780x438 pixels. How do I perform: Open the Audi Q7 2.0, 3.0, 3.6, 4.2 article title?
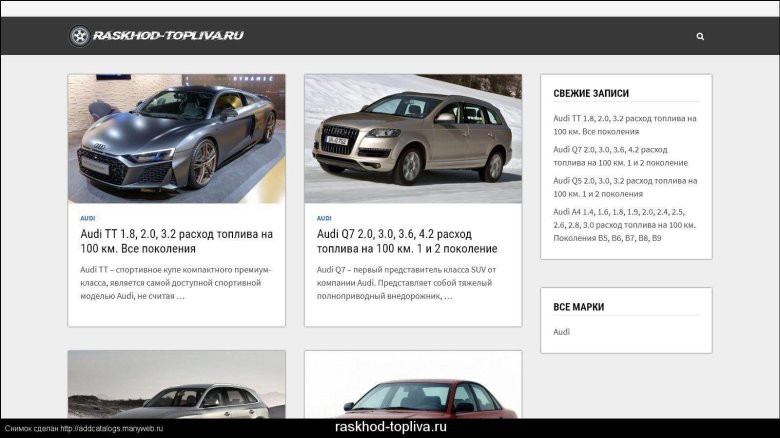pos(406,241)
